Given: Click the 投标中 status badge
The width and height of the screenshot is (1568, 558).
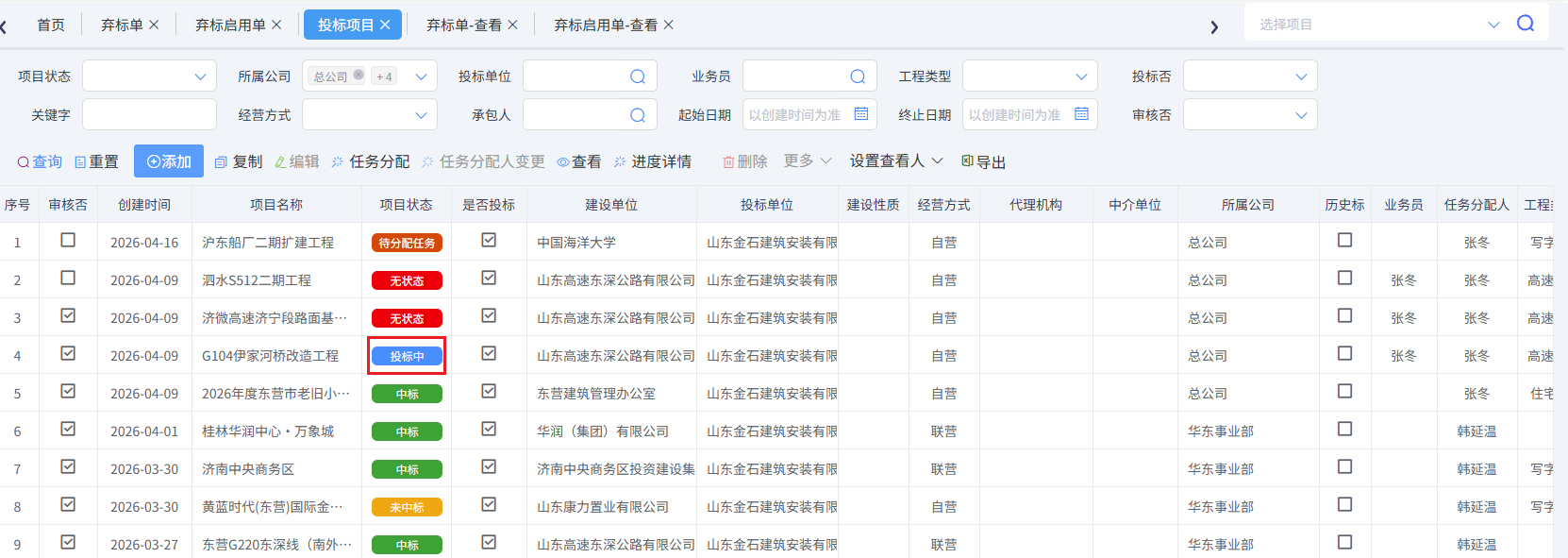Looking at the screenshot, I should tap(407, 356).
